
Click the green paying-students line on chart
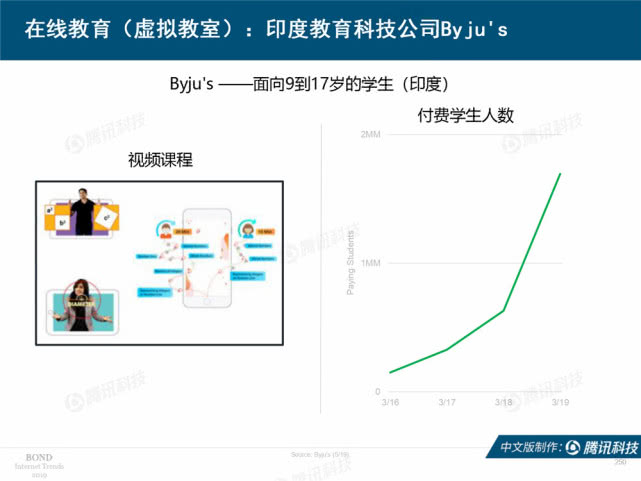(x=503, y=311)
